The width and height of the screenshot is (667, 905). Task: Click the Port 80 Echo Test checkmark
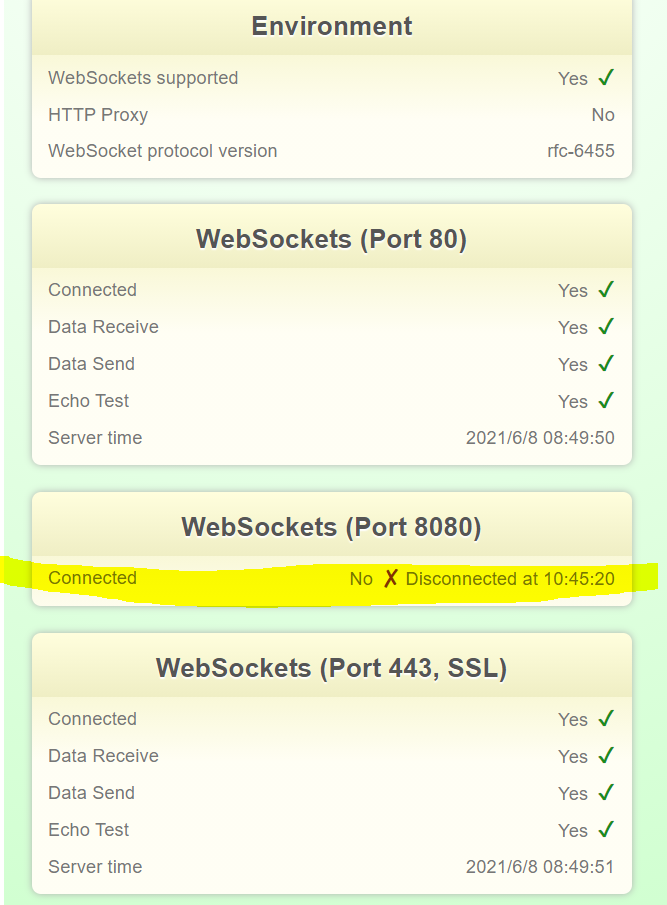pos(606,401)
